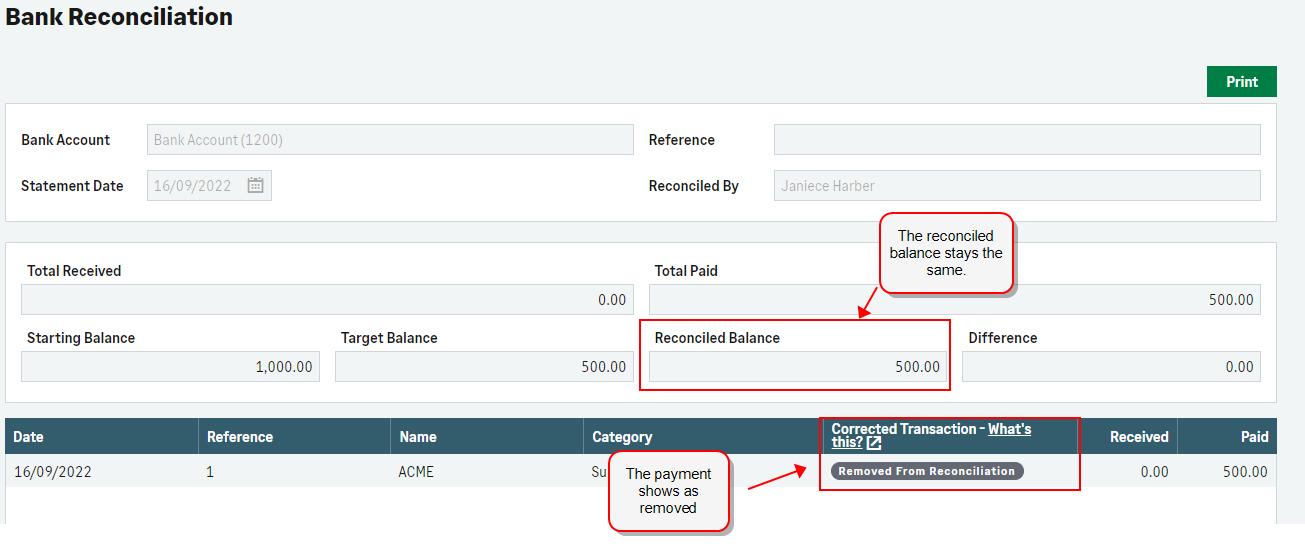Image resolution: width=1305 pixels, height=546 pixels.
Task: Click the Bank Account (1200) field
Action: [390, 140]
